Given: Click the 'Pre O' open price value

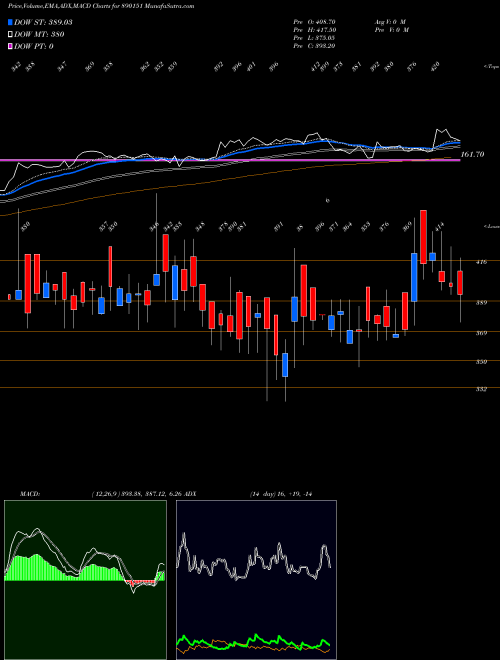Looking at the screenshot, I should (x=314, y=21).
